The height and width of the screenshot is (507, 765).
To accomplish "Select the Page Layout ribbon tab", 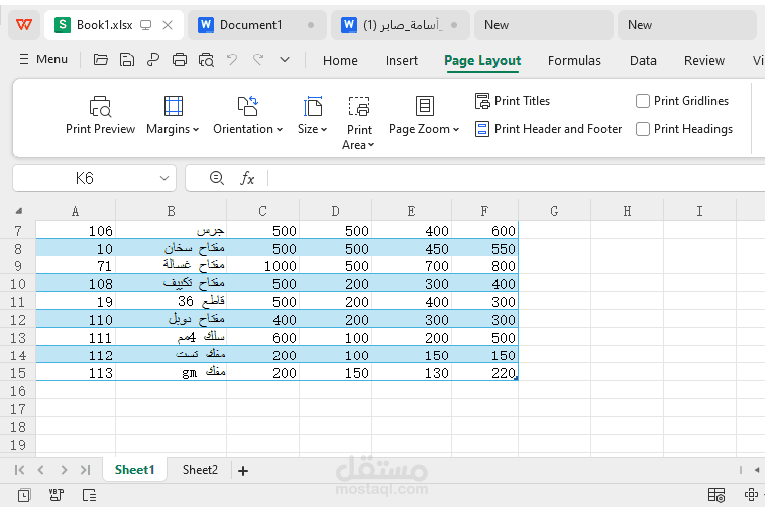I will pyautogui.click(x=483, y=61).
